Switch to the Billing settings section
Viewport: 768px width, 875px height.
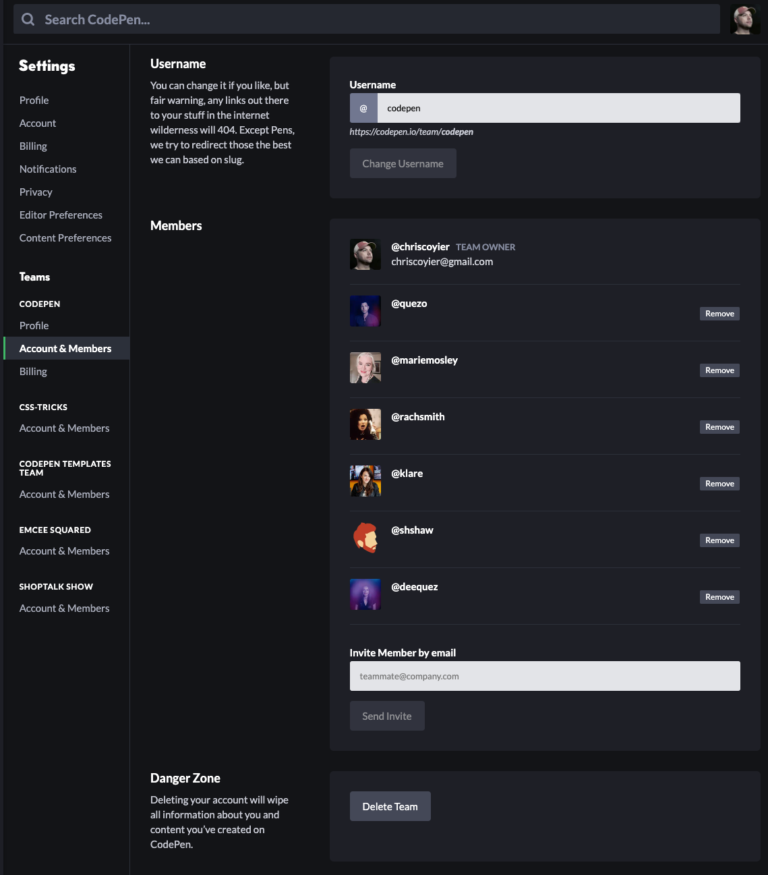pos(31,145)
